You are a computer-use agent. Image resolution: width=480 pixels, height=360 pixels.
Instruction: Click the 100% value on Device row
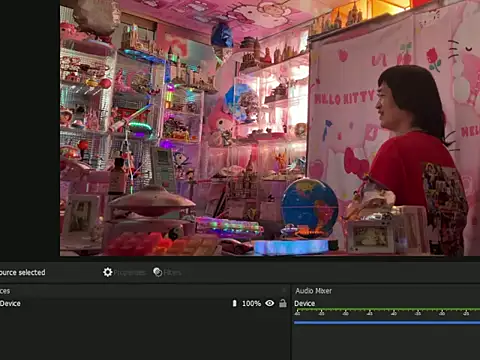(x=251, y=303)
